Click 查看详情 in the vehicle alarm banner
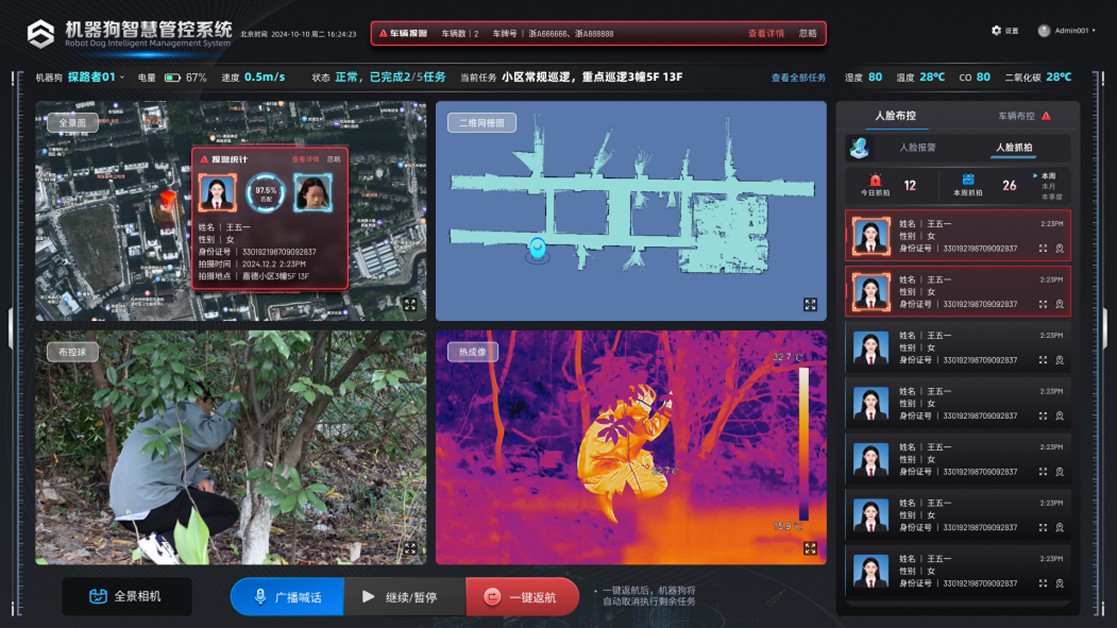 [766, 33]
